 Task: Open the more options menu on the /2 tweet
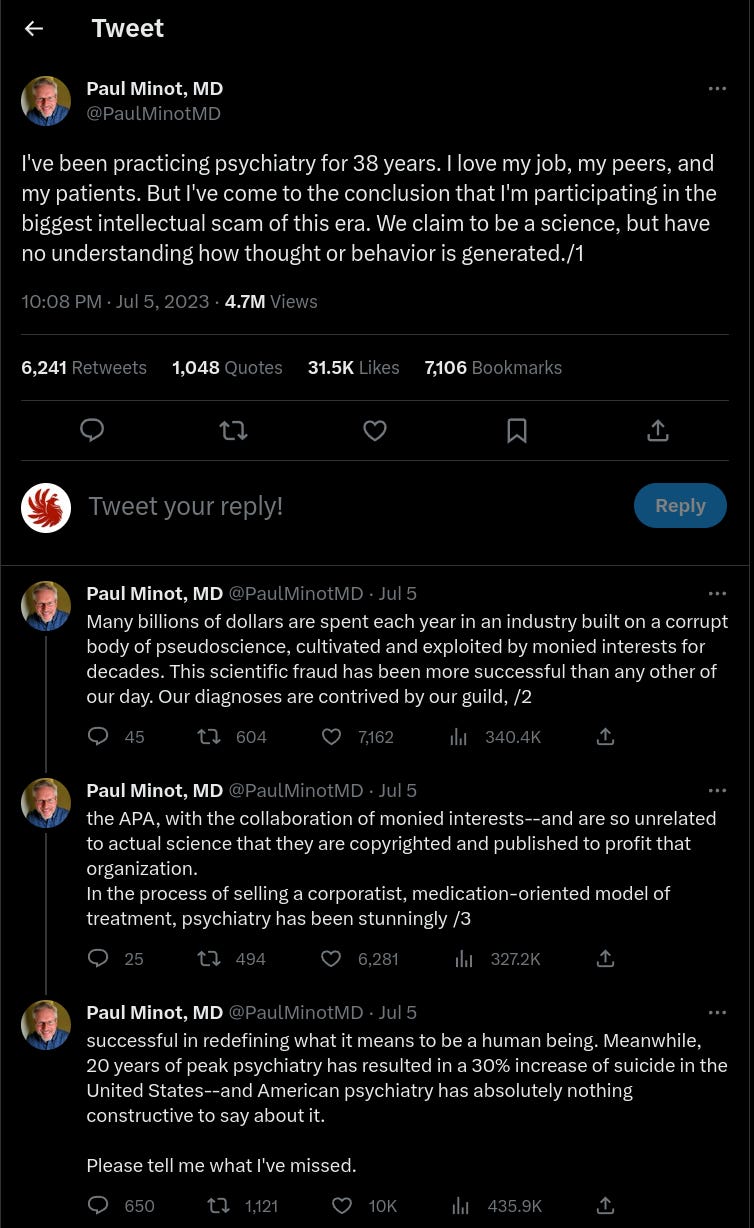(x=717, y=594)
